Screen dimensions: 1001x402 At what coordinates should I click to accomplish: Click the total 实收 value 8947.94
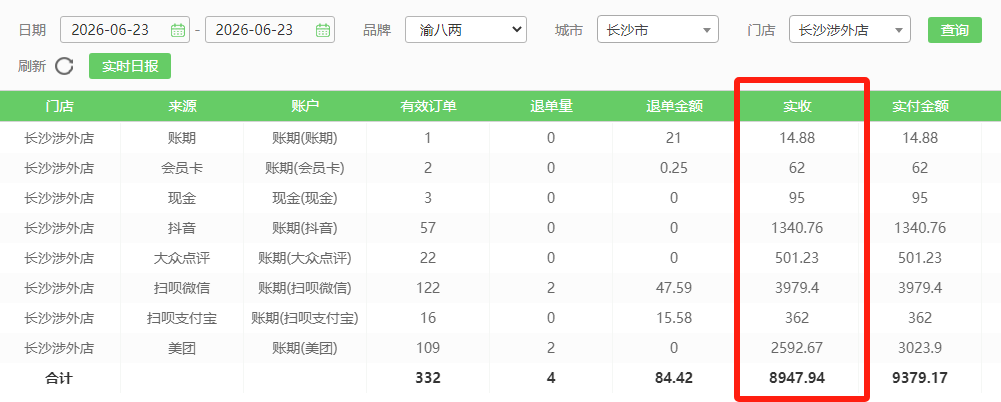pos(797,378)
